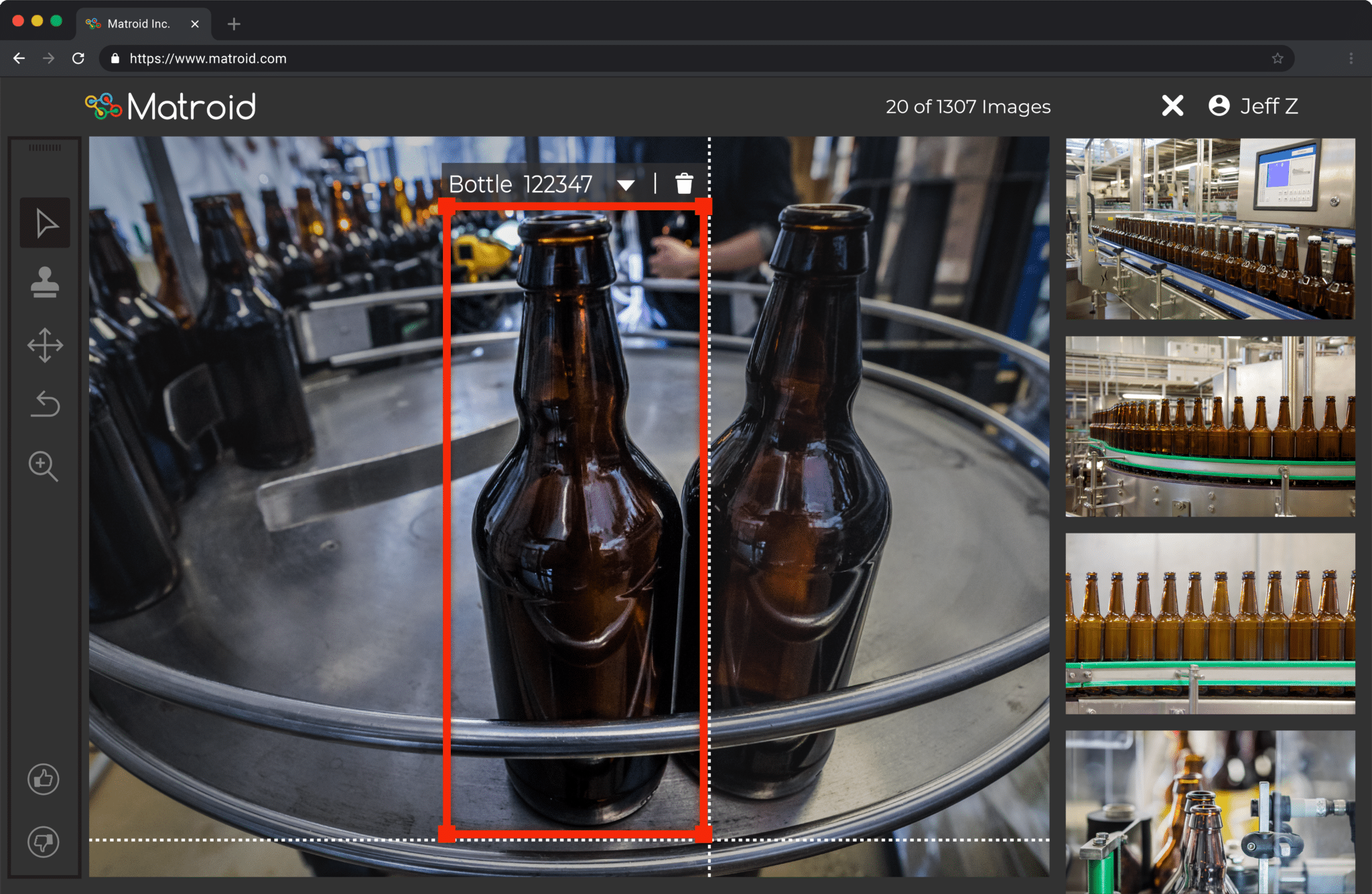Activate the move/pan tool
The image size is (1372, 894).
point(45,345)
